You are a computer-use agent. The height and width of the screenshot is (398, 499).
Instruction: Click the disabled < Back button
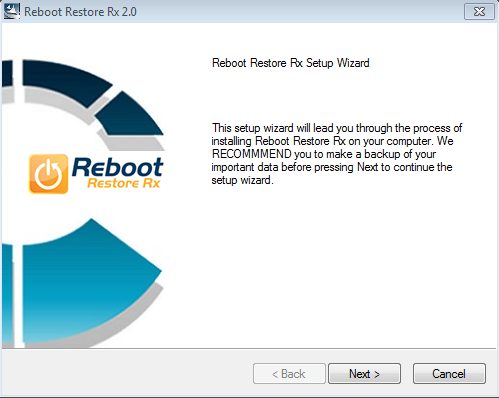289,374
